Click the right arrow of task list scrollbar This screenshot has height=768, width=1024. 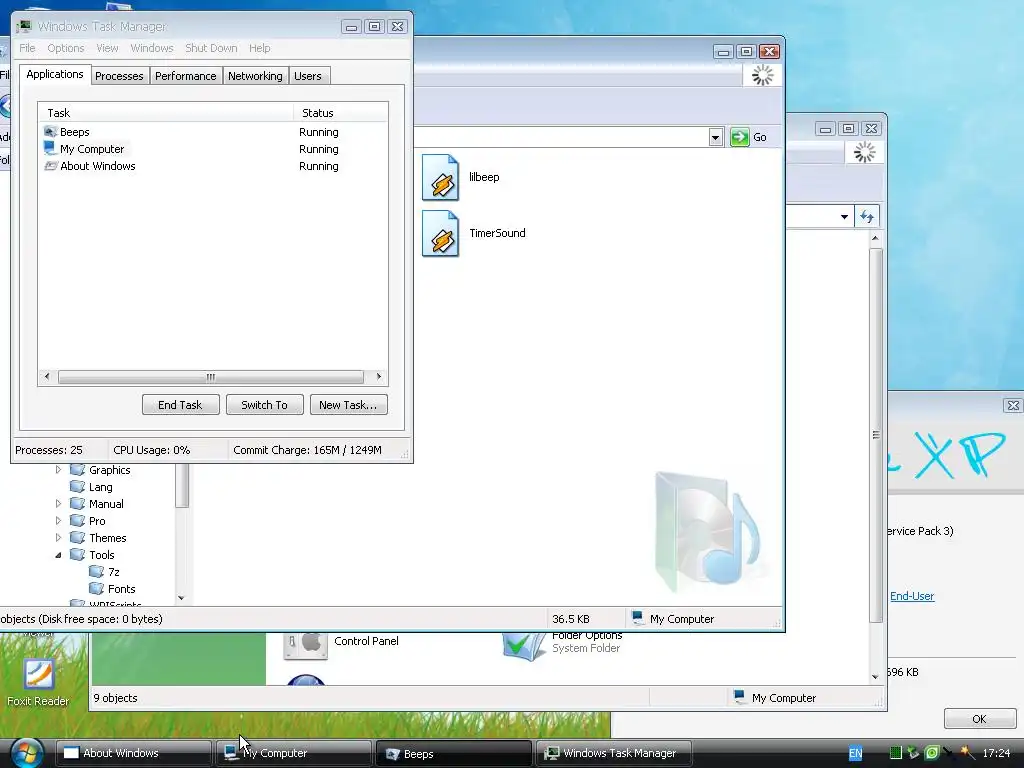coord(379,377)
